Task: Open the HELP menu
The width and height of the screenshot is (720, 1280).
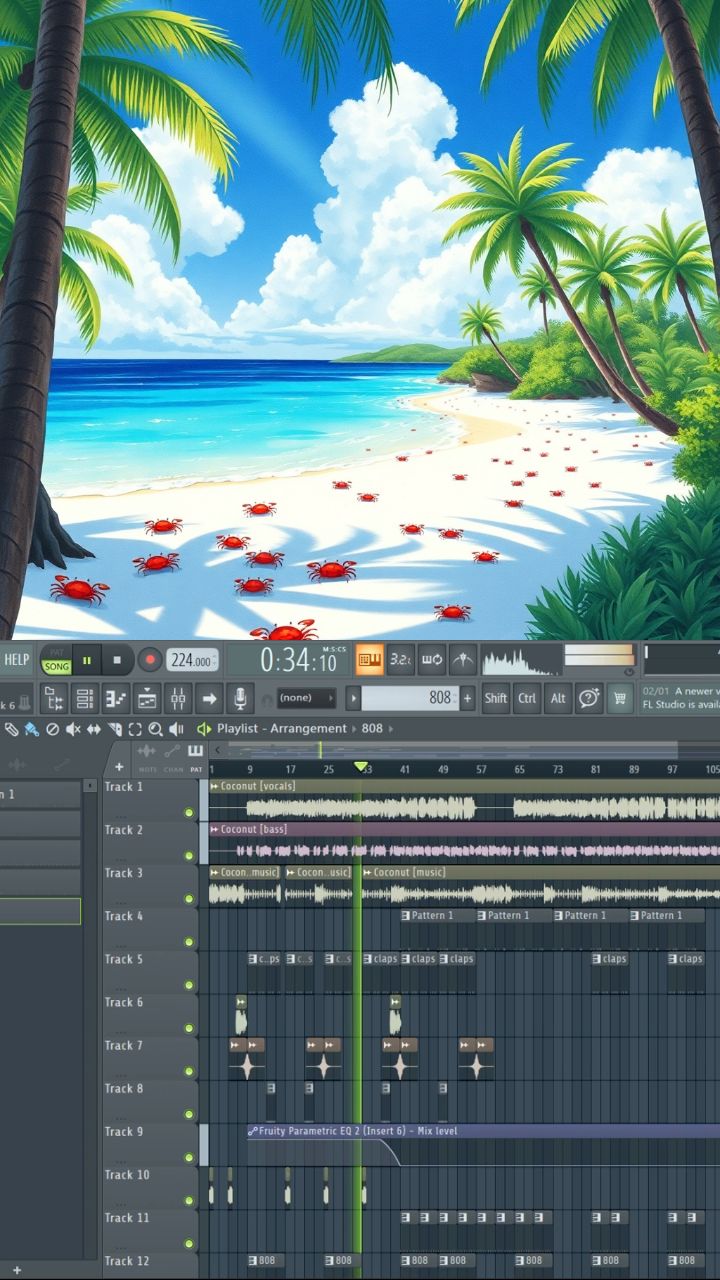Action: pyautogui.click(x=17, y=660)
